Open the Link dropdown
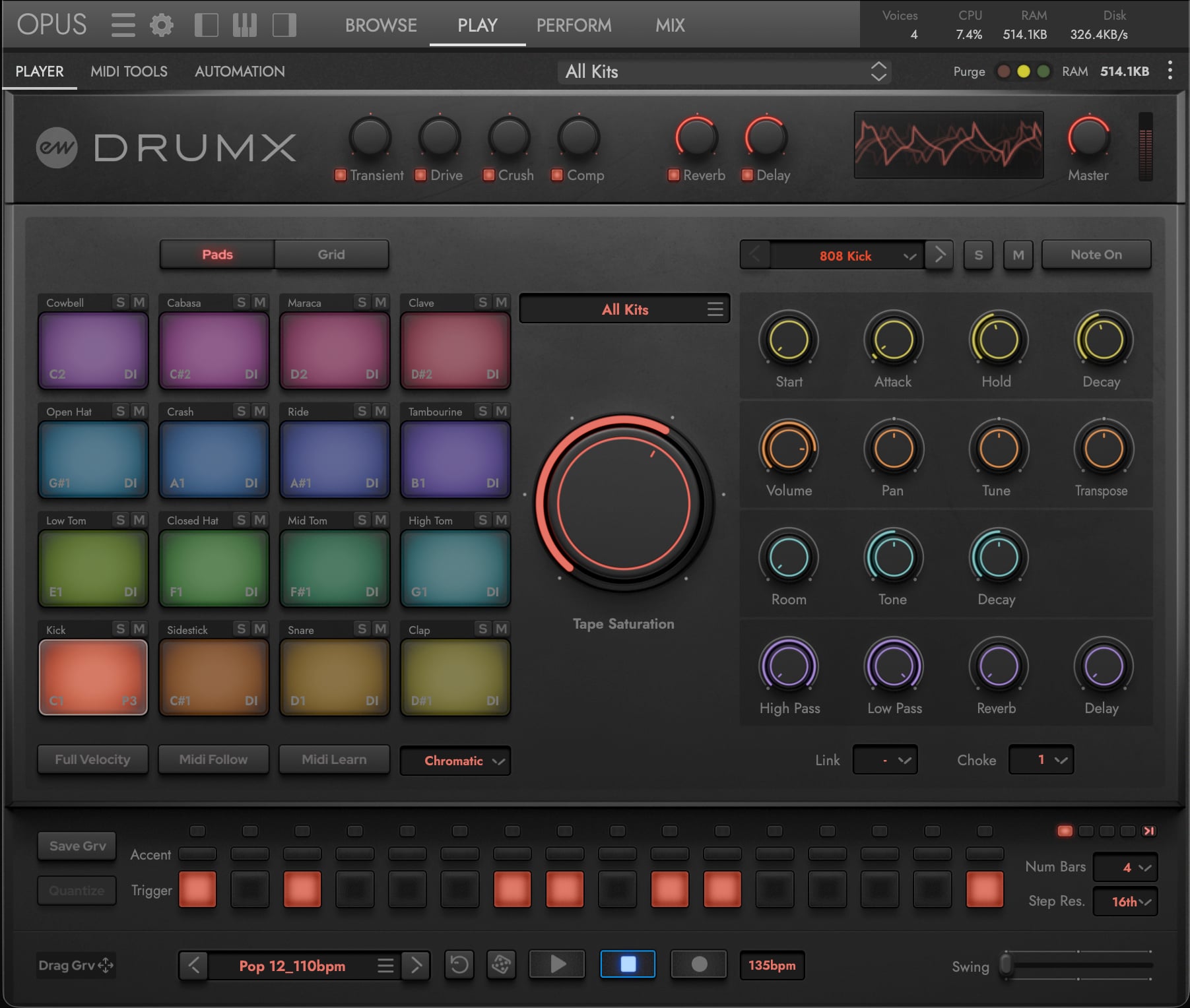1190x1008 pixels. [x=885, y=760]
